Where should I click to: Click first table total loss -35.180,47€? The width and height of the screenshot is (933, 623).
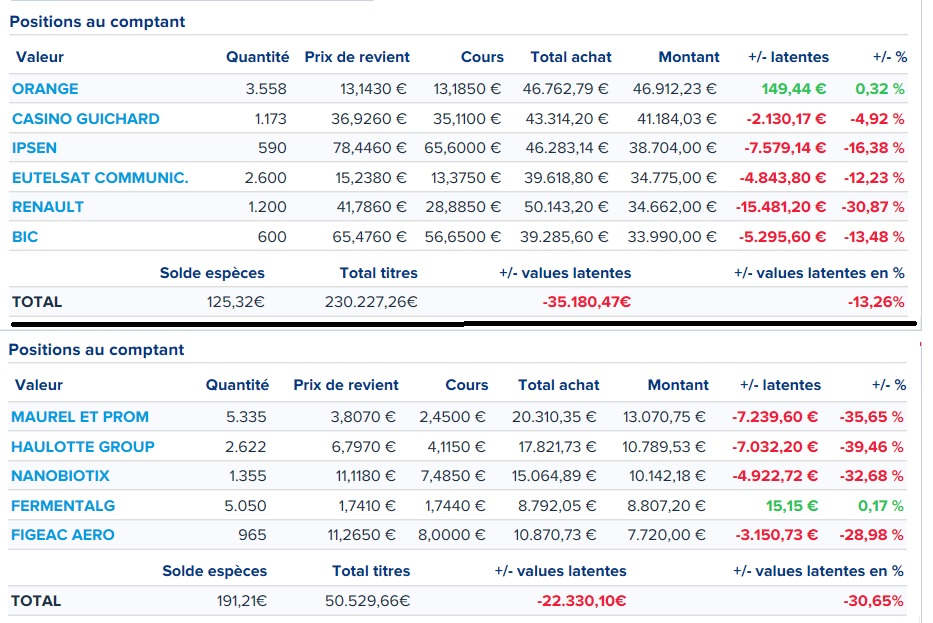[x=587, y=302]
